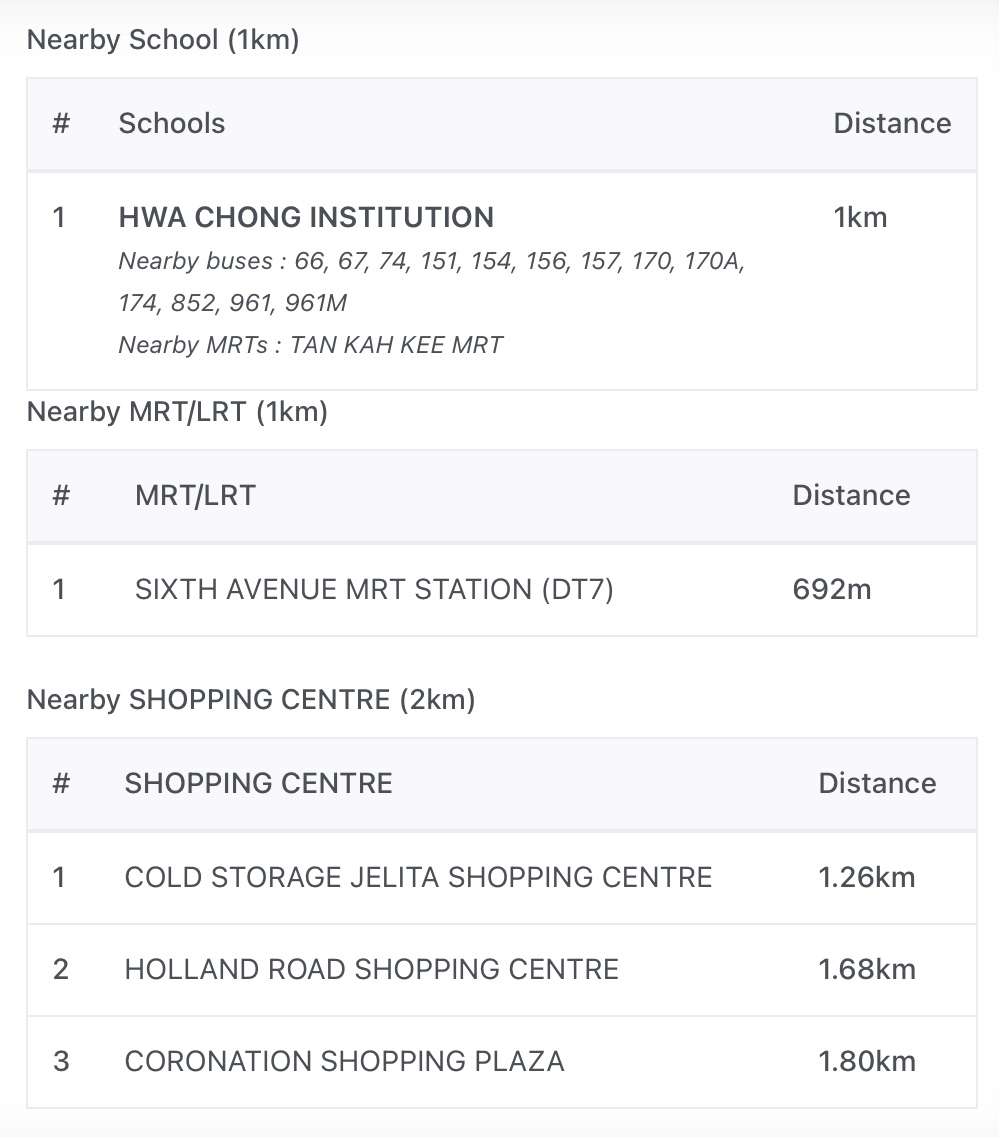This screenshot has height=1137, width=999.
Task: Select the MRT/LRT column header
Action: point(195,495)
